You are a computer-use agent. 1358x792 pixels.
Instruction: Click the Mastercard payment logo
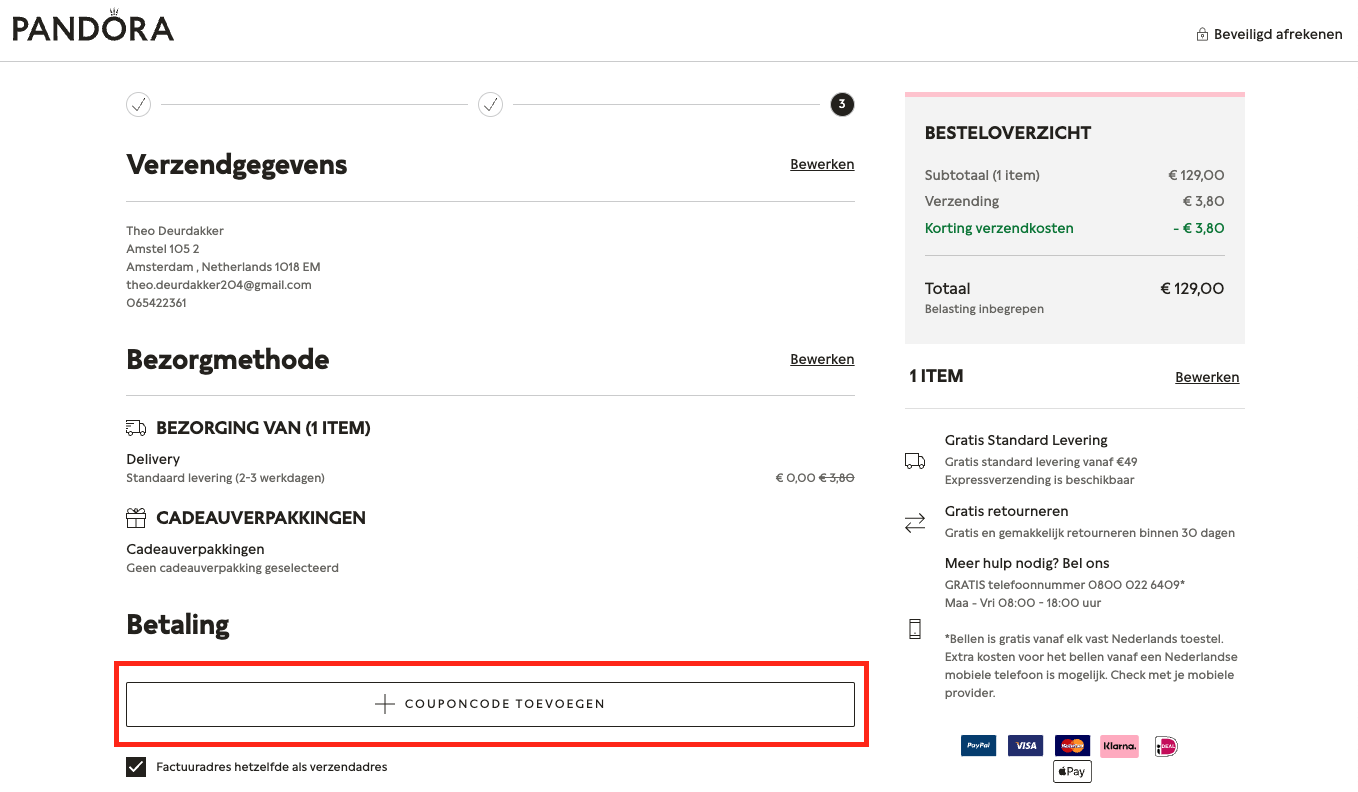point(1072,746)
